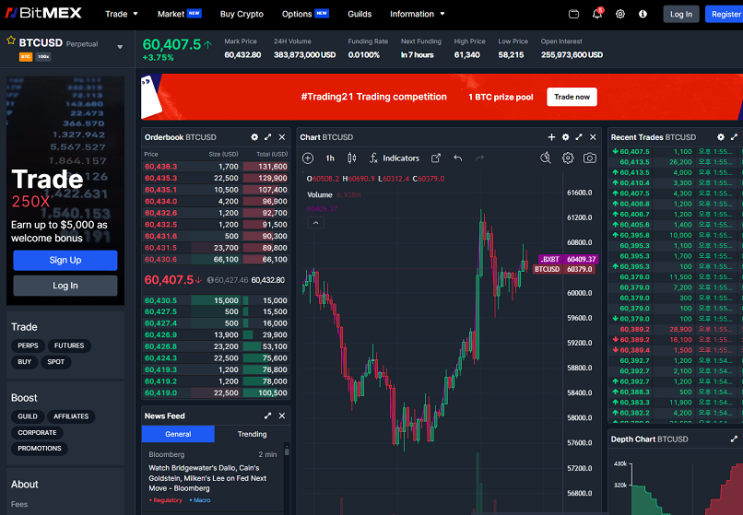Click the top bar Log In button
743x515 pixels.
click(x=681, y=14)
